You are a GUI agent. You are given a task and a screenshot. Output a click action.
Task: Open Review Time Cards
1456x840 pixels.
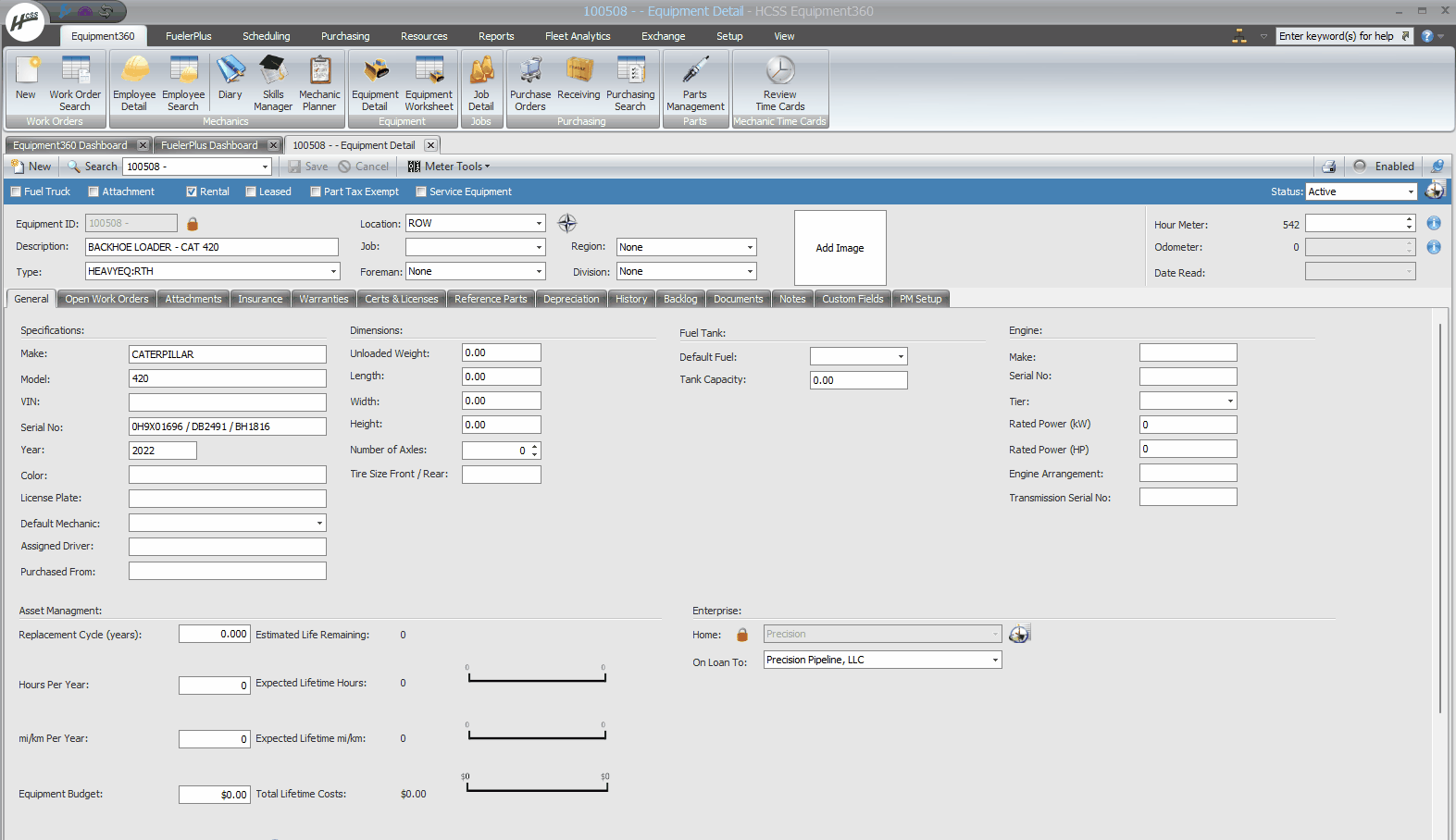[780, 82]
